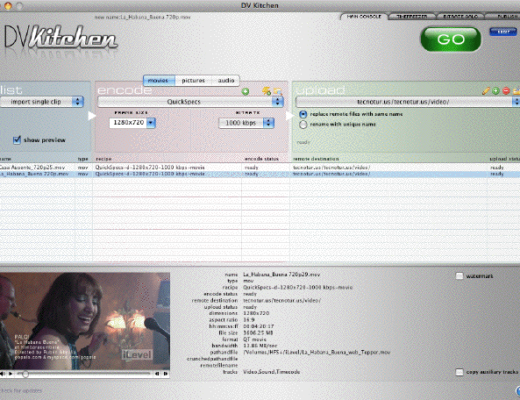
Task: Step the preview one frame backward
Action: click(x=157, y=374)
